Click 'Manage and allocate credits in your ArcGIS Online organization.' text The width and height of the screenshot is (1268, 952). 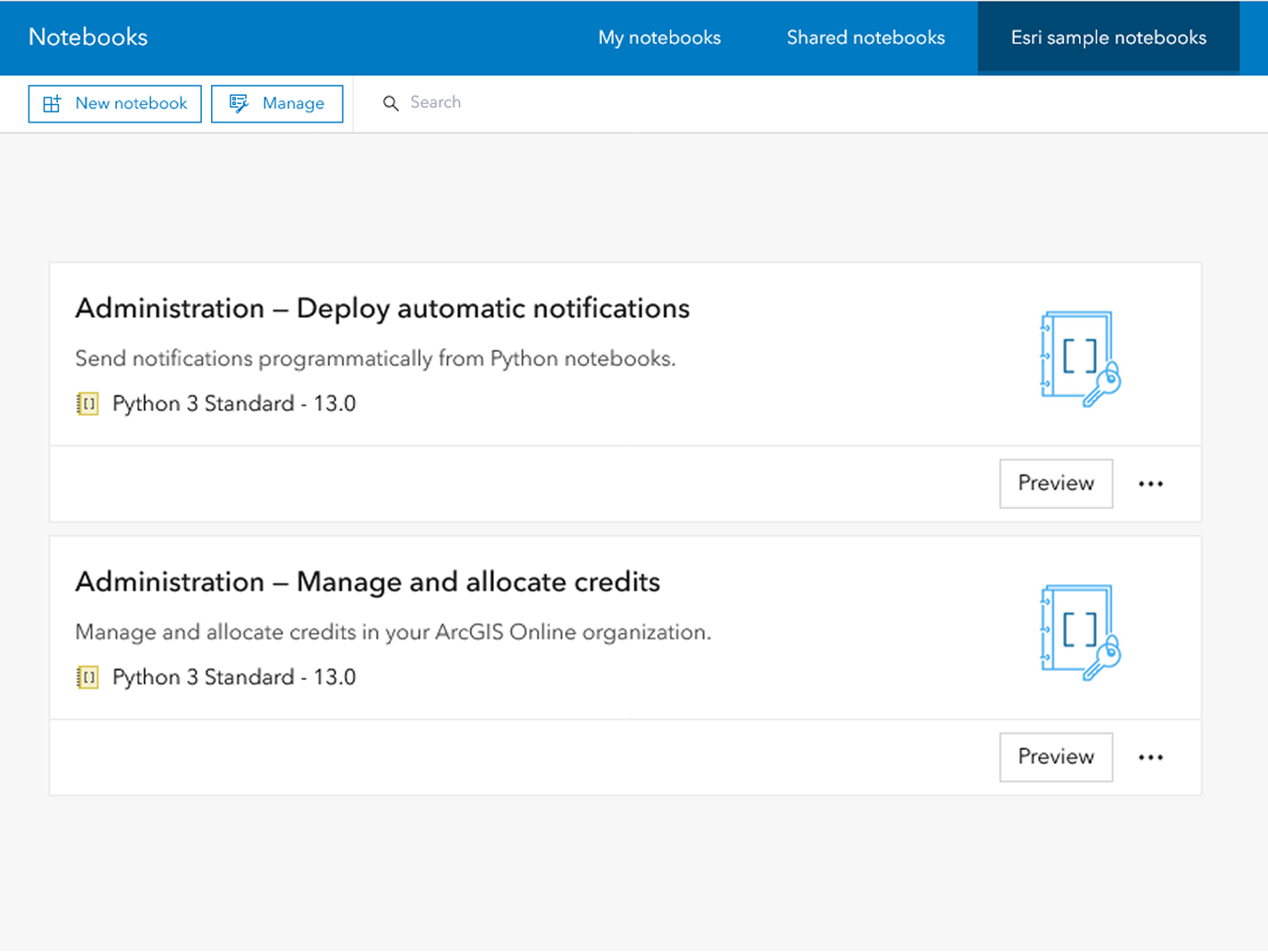[x=393, y=632]
